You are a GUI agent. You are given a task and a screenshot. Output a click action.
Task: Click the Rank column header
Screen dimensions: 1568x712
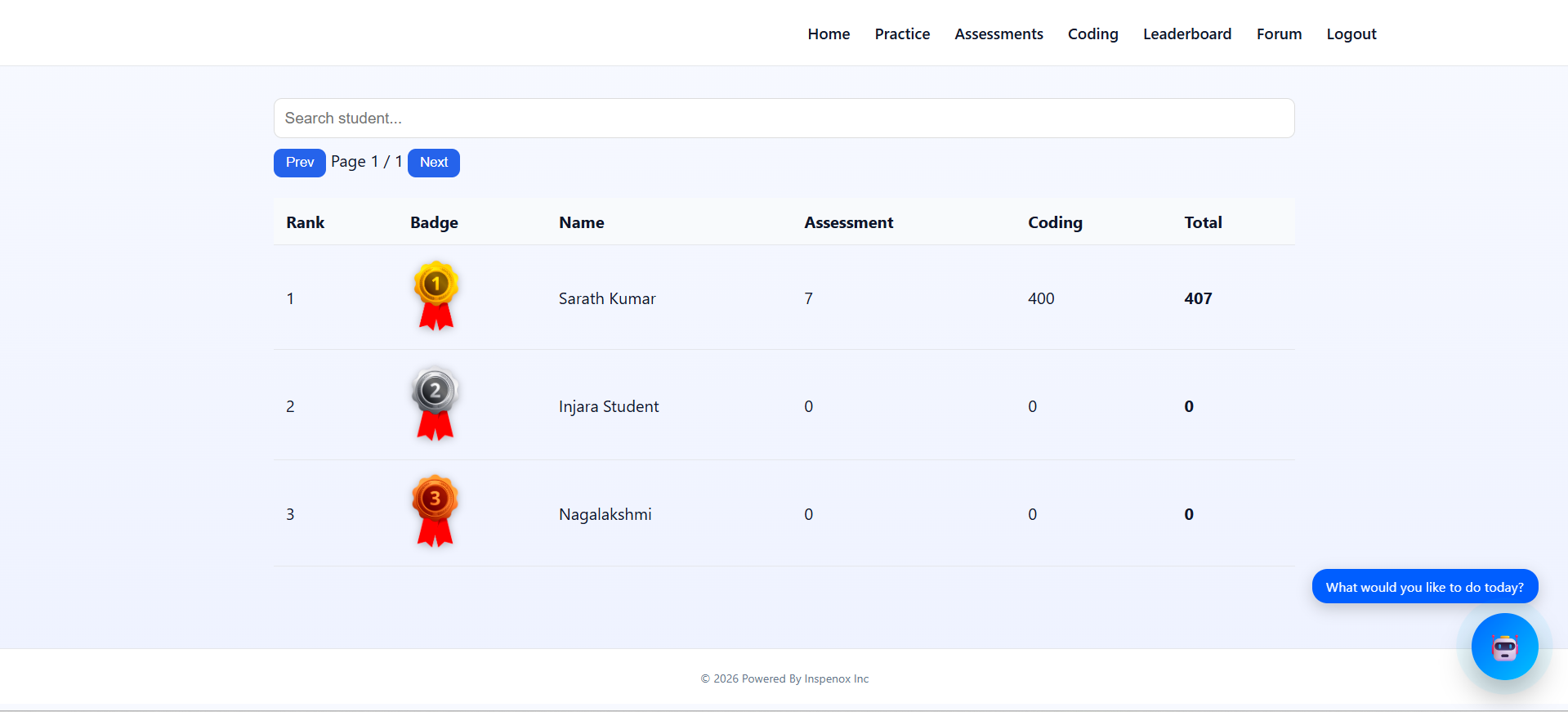305,223
